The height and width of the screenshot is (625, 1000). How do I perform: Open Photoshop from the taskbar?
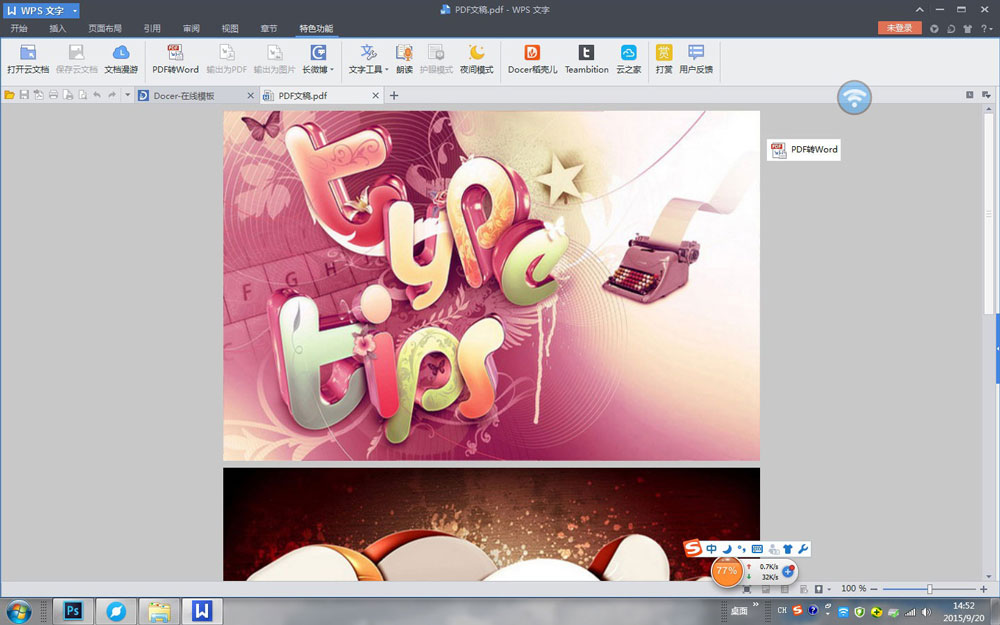(x=73, y=611)
